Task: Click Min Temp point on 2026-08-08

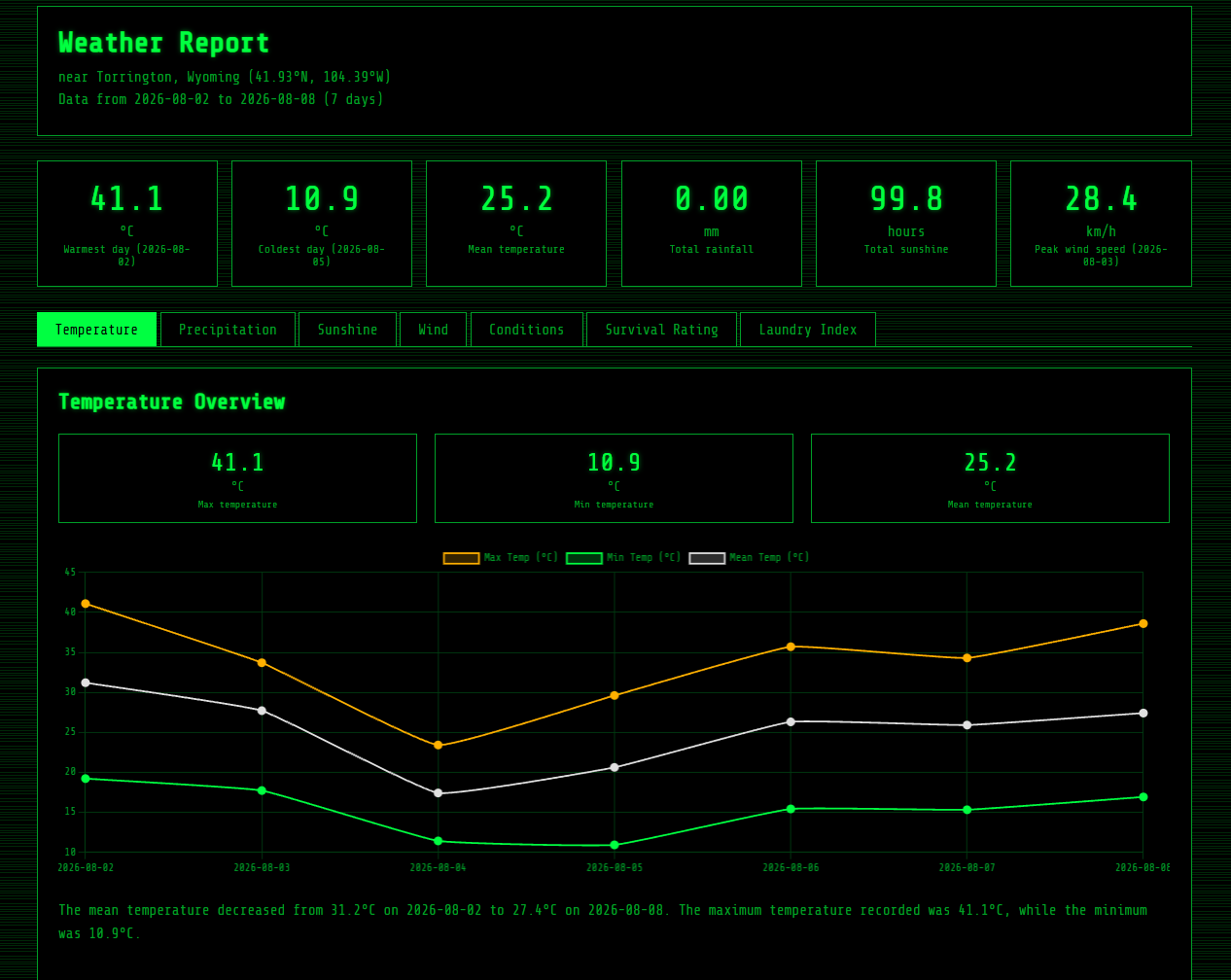Action: pyautogui.click(x=1143, y=797)
